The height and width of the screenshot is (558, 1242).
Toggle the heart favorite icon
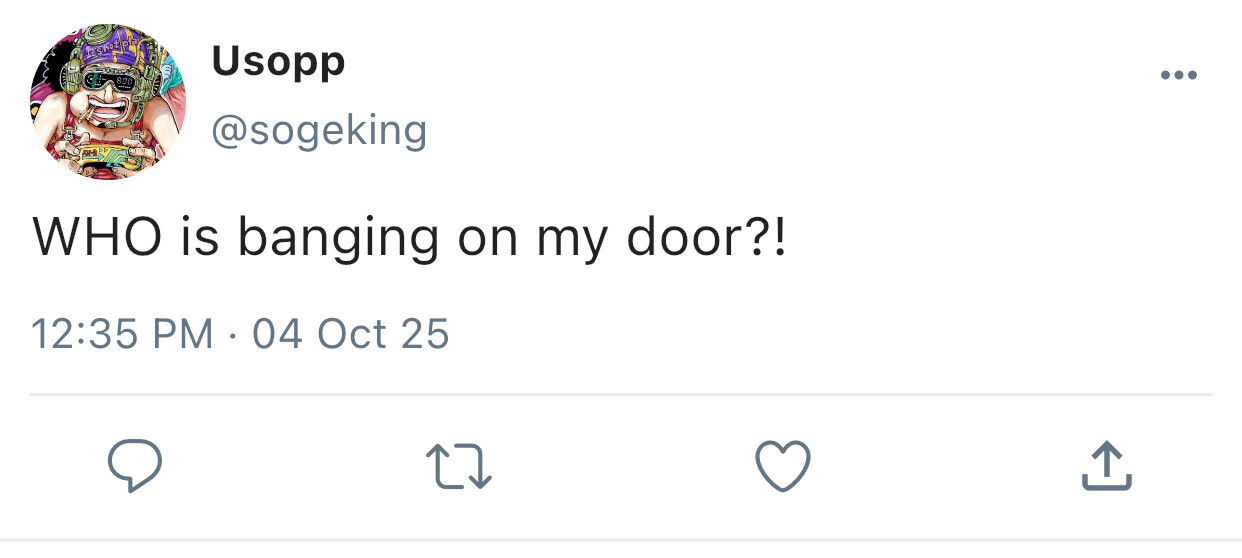pyautogui.click(x=782, y=467)
